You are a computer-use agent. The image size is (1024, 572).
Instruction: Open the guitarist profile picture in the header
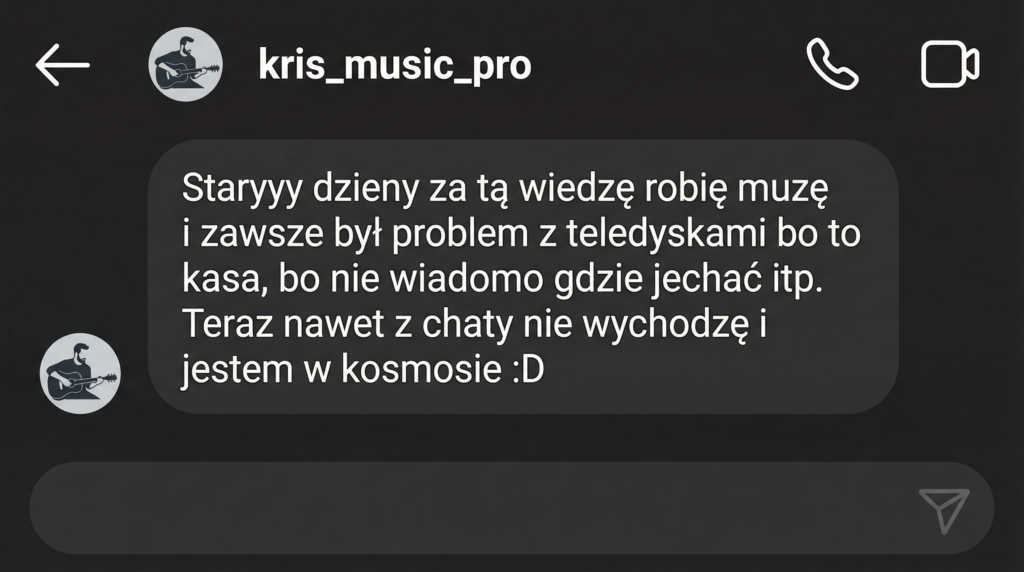coord(185,64)
